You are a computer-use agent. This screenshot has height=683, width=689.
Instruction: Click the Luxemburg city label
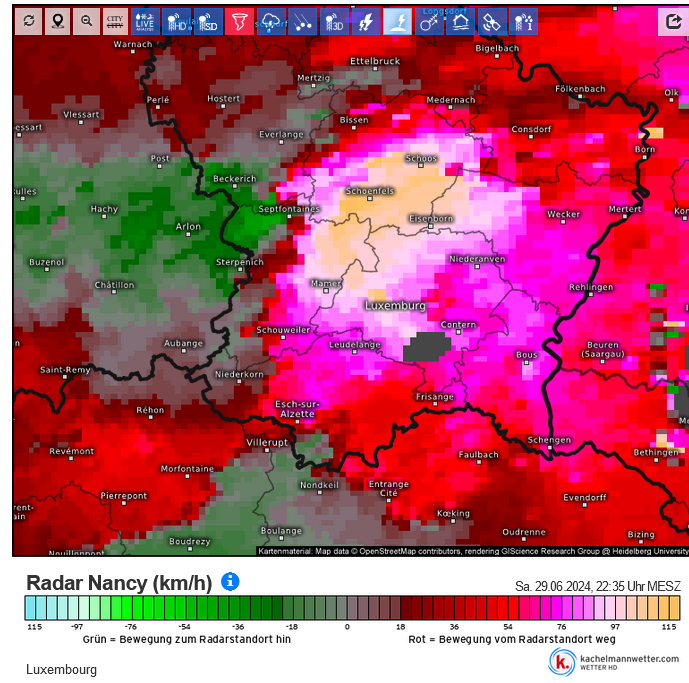[395, 305]
